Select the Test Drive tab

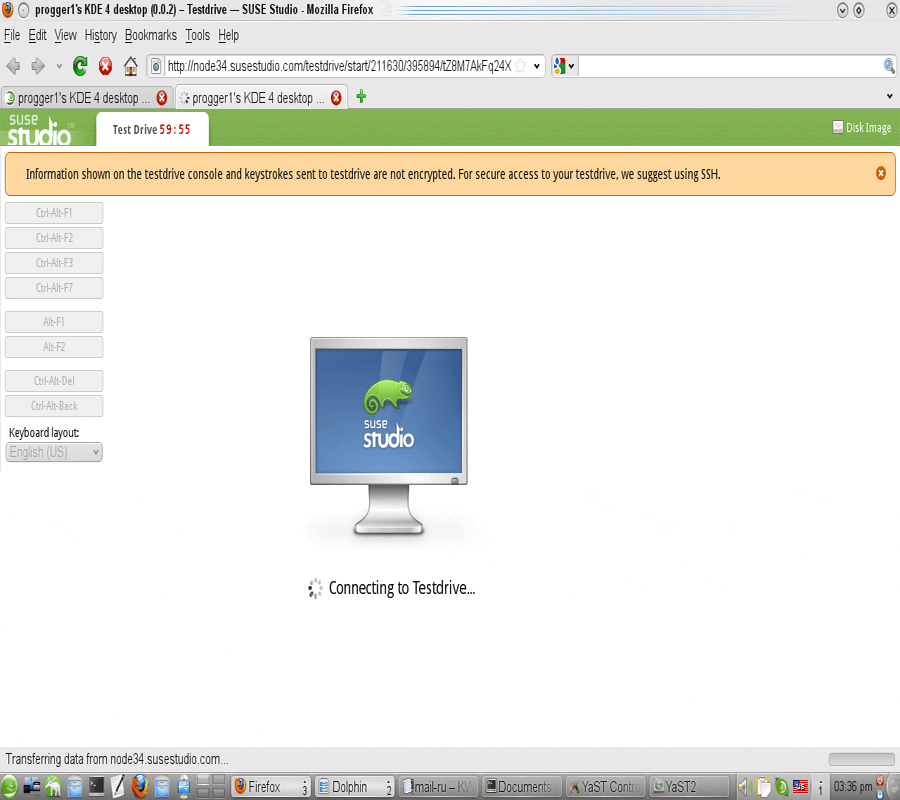152,130
